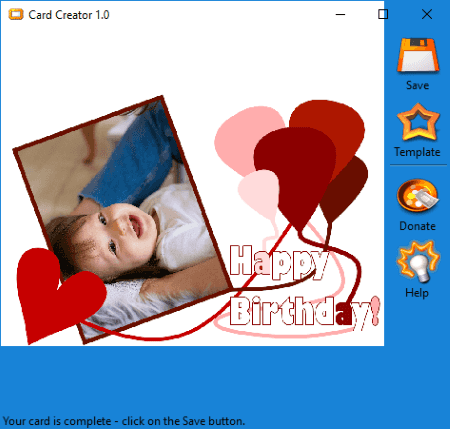The image size is (450, 429).
Task: Click the Card Creator app icon in title bar
Action: 16,15
